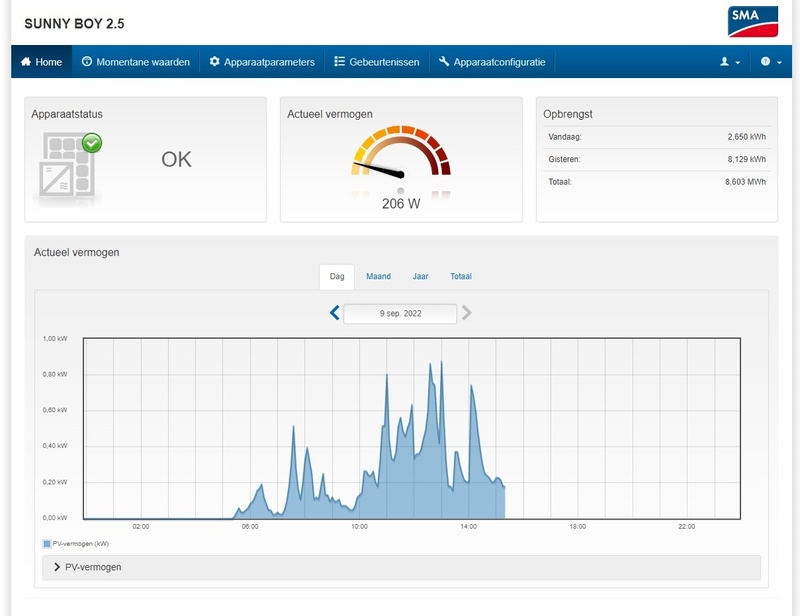Select the Dag tab
The width and height of the screenshot is (800, 616).
[337, 277]
